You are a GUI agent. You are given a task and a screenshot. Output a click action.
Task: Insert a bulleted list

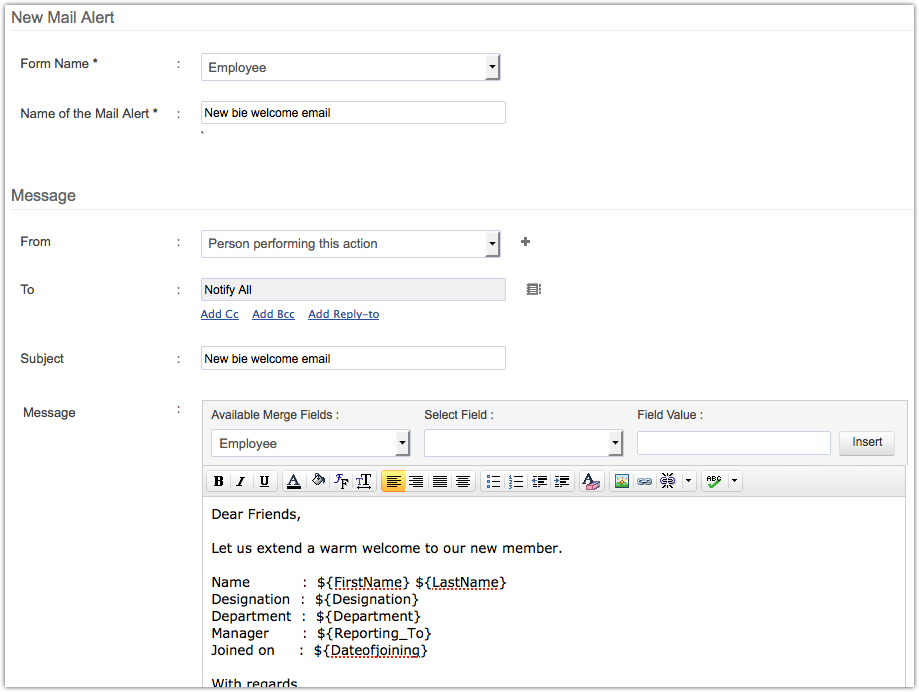pyautogui.click(x=493, y=481)
